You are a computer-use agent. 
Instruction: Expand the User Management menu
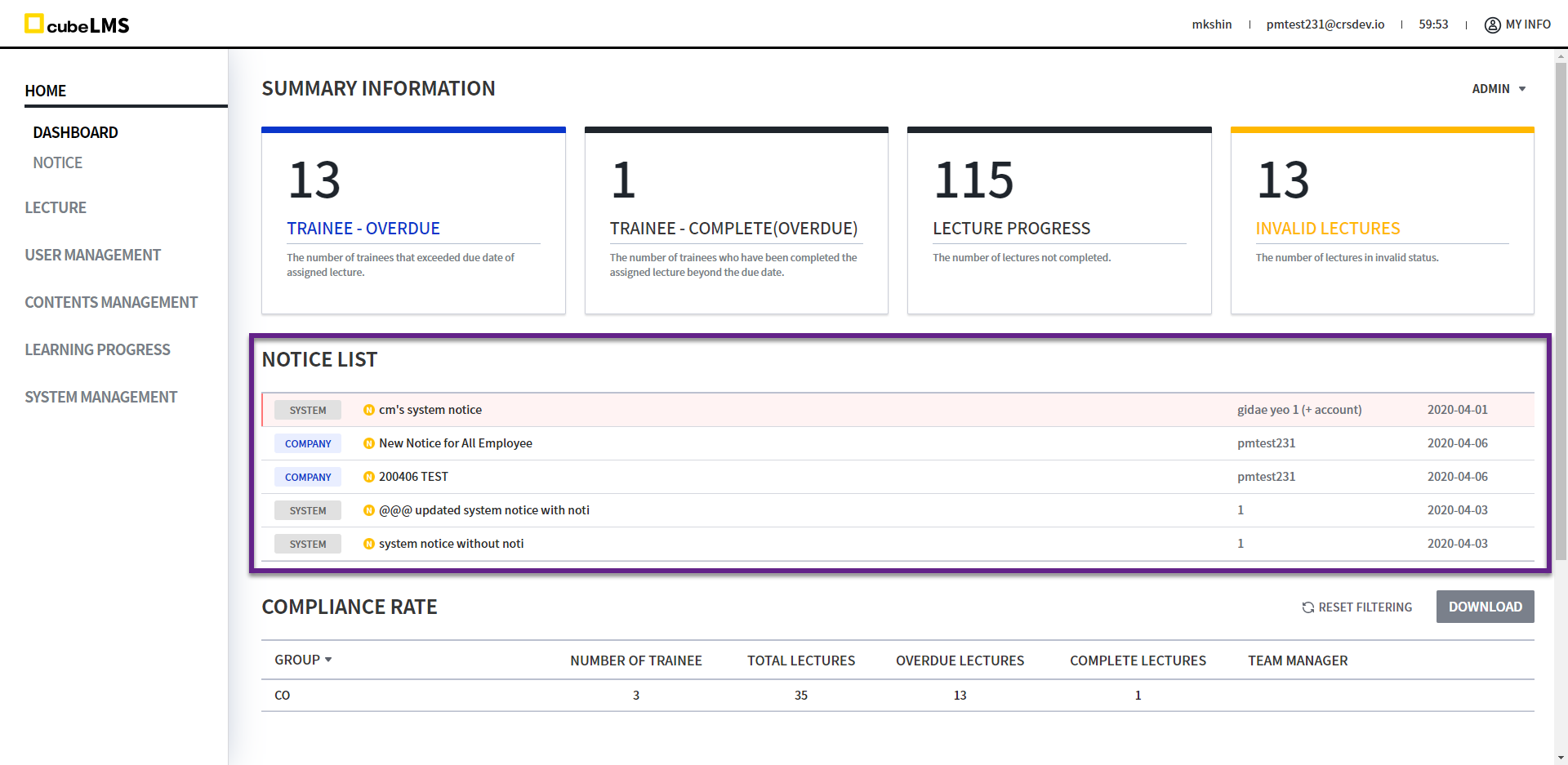point(92,255)
